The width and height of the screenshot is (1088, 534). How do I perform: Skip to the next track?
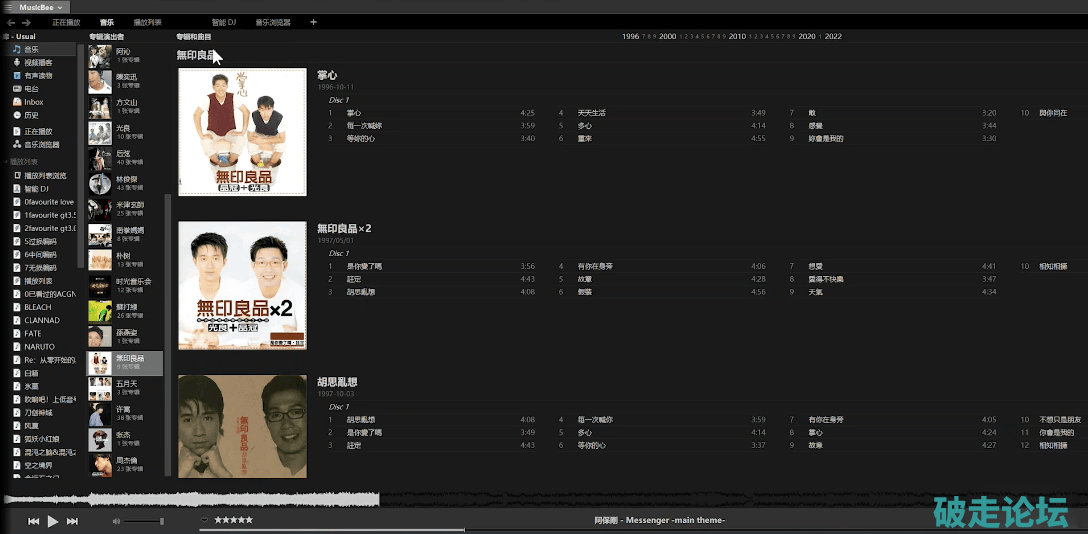(72, 521)
